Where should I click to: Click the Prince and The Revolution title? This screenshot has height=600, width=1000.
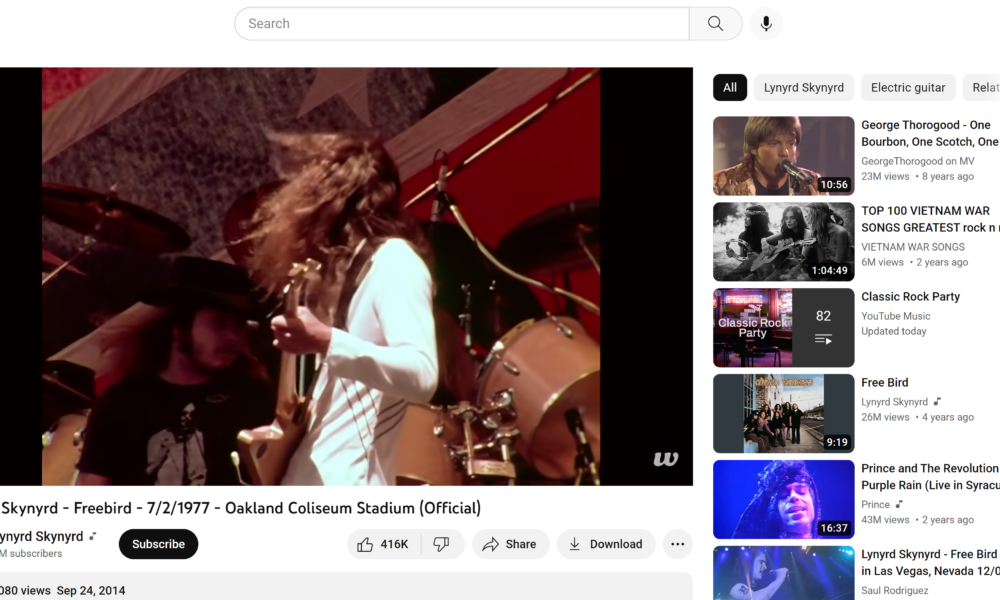[930, 477]
